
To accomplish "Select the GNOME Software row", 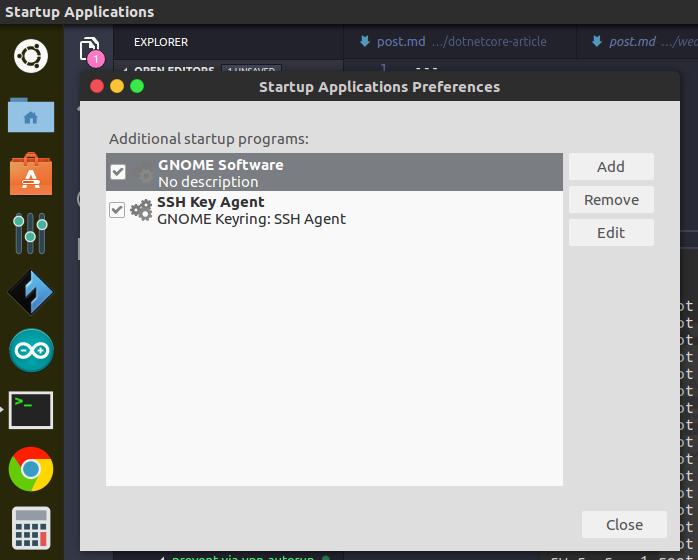I will coord(334,172).
